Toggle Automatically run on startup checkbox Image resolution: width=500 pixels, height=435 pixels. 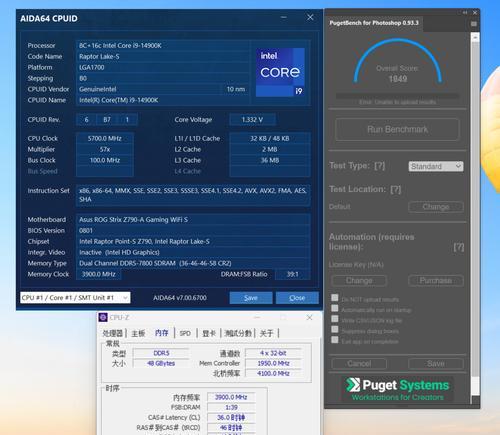[335, 308]
